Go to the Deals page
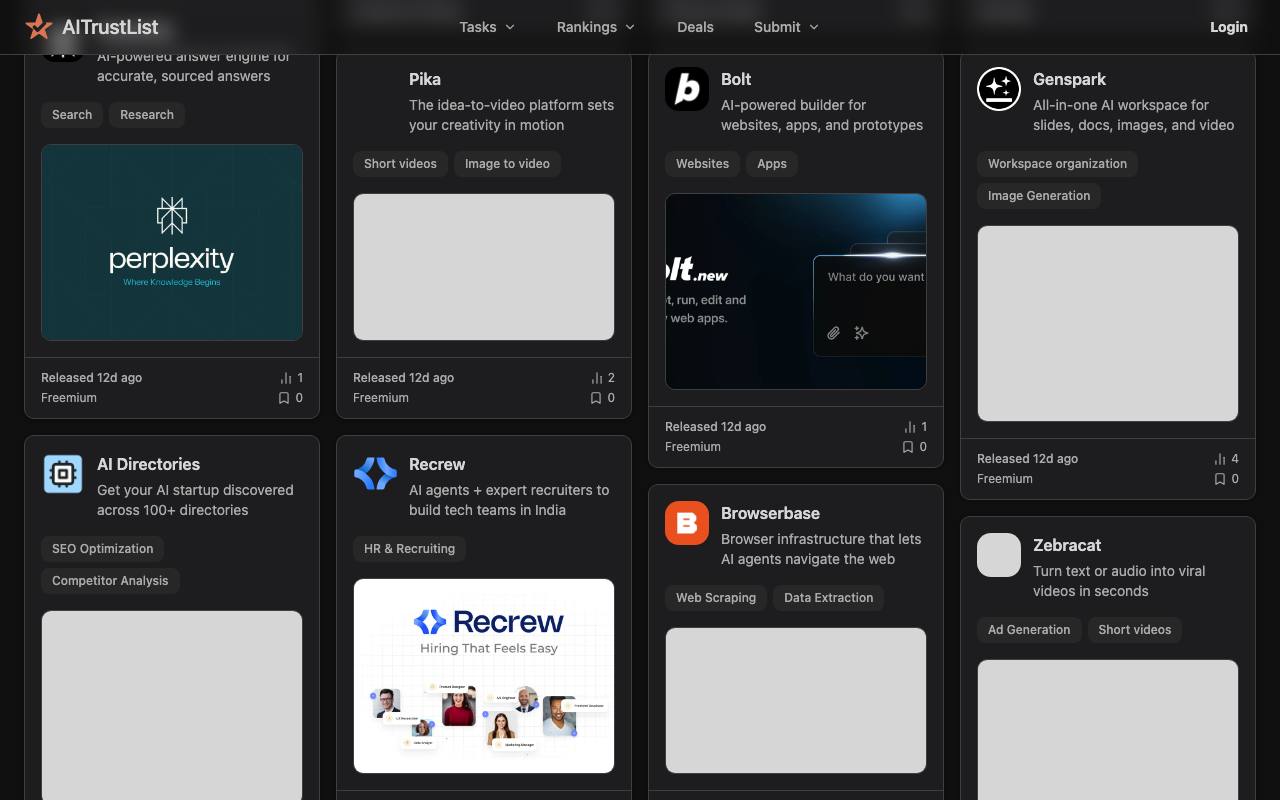 pyautogui.click(x=695, y=27)
